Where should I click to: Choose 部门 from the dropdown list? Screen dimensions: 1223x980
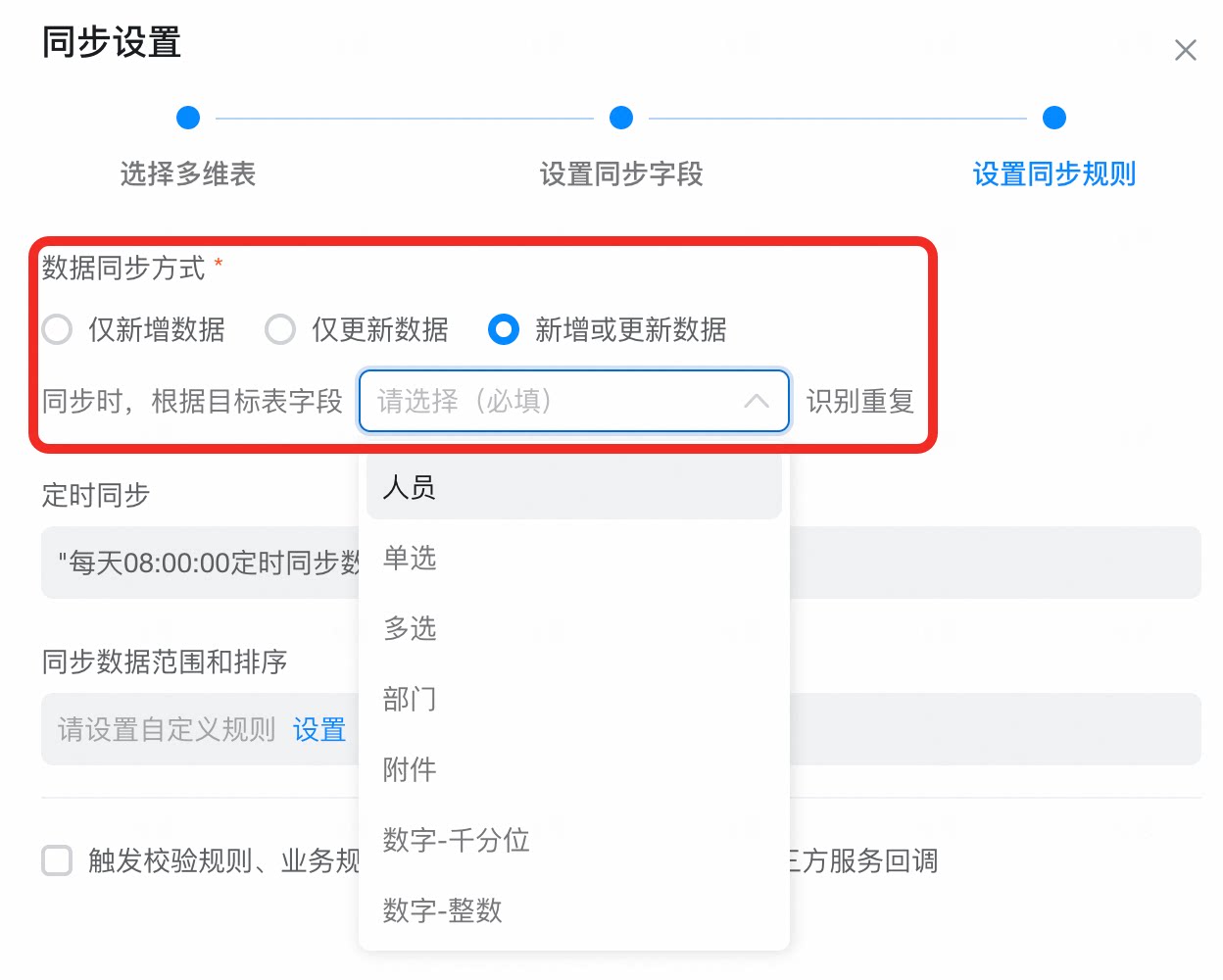[574, 699]
